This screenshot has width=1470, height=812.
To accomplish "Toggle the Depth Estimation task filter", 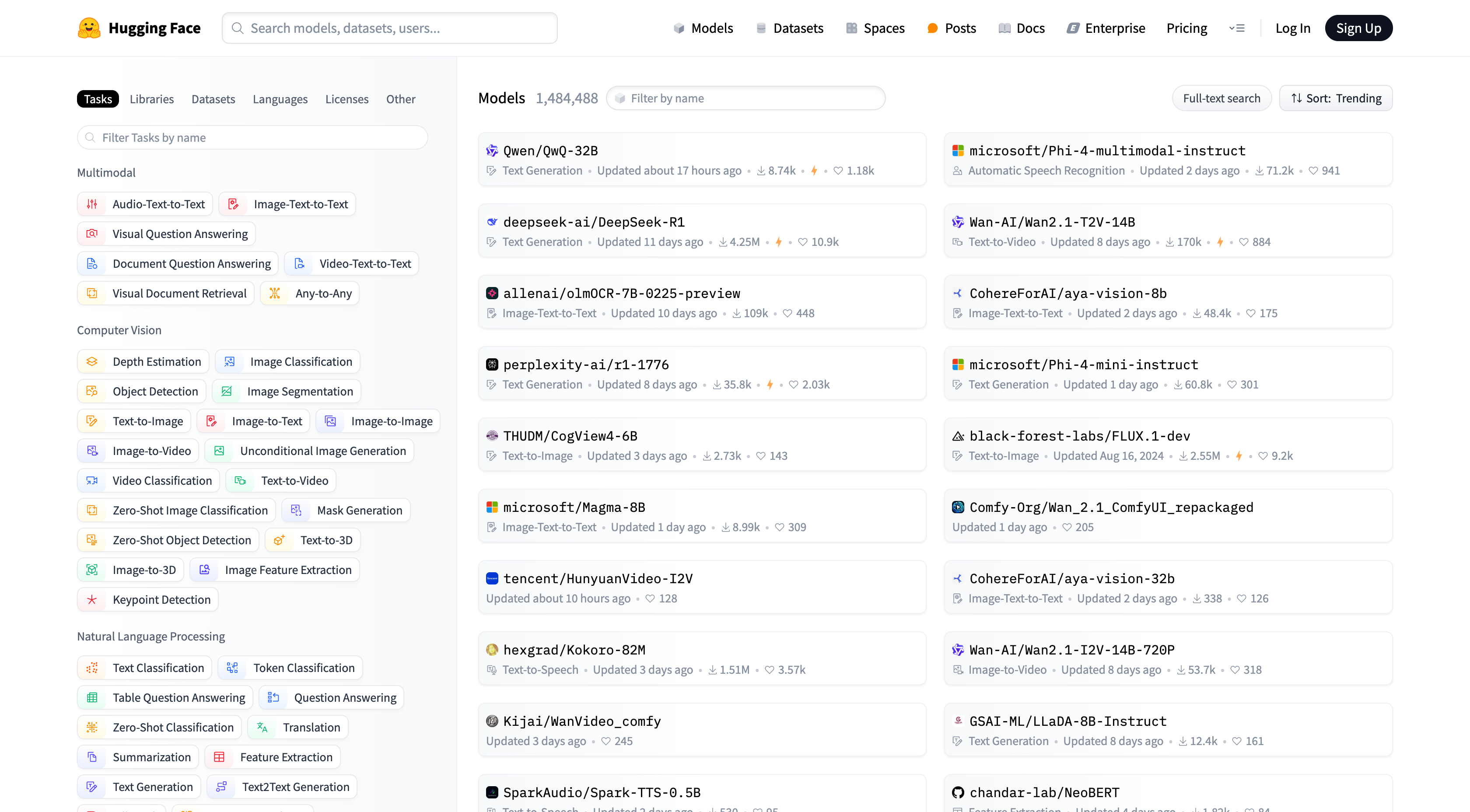I will pyautogui.click(x=143, y=362).
